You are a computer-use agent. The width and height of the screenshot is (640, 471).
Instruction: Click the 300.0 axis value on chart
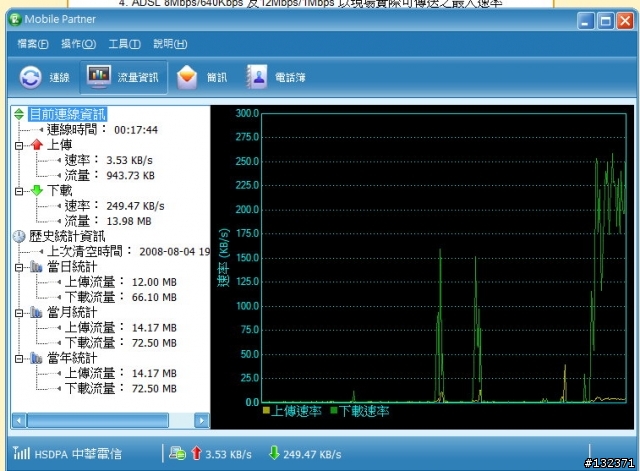(247, 113)
